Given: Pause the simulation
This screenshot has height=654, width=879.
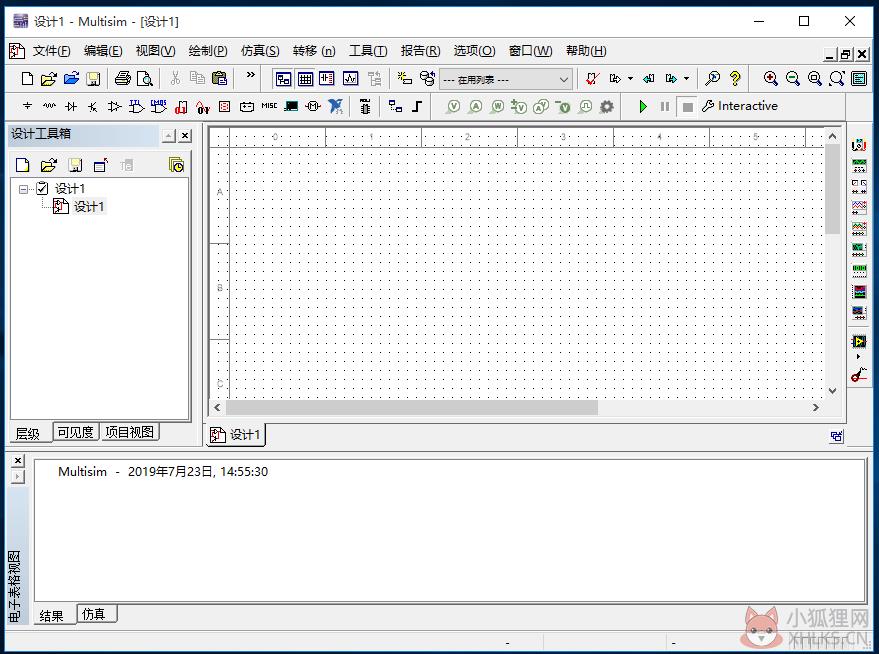Looking at the screenshot, I should 665,106.
